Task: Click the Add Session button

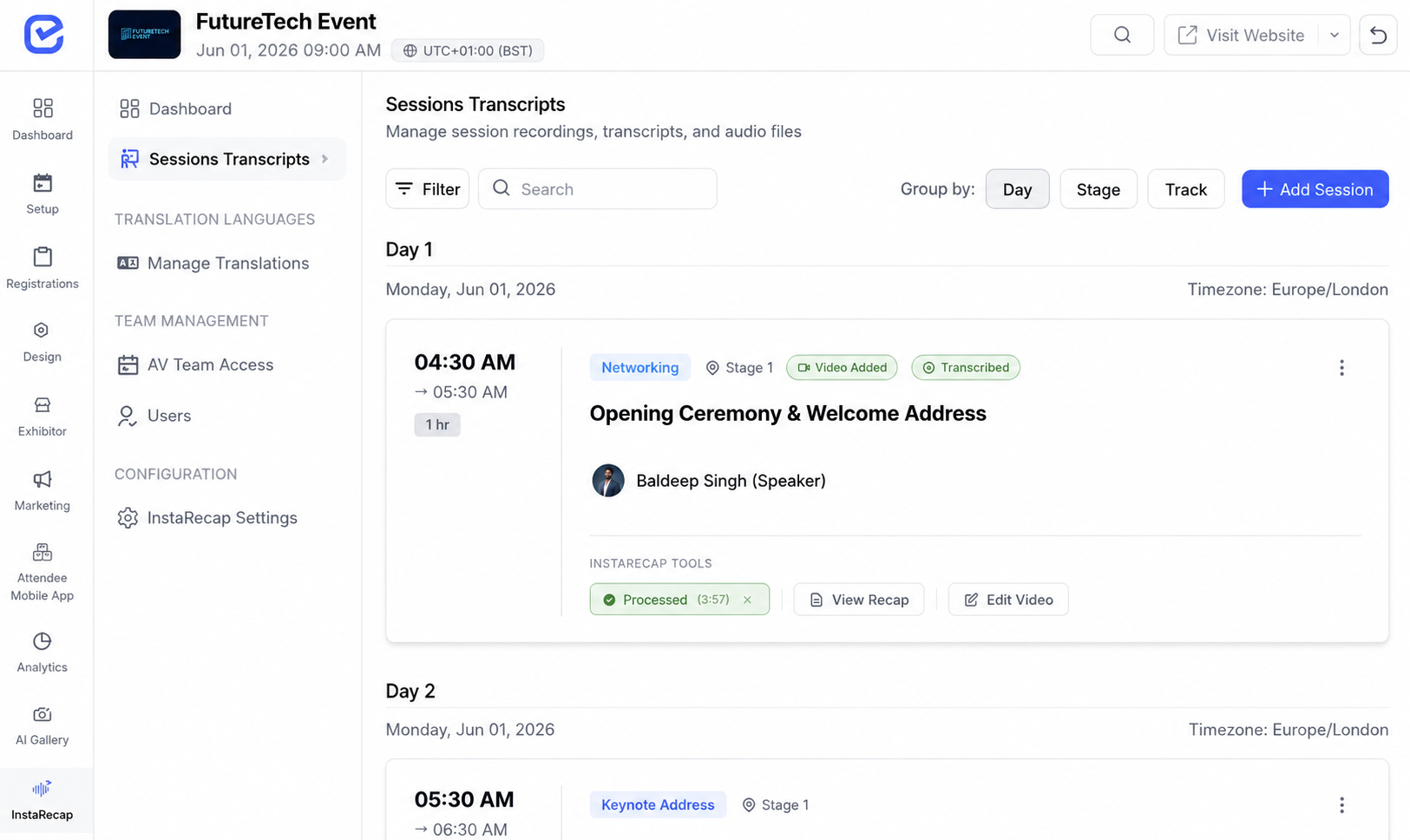Action: [x=1315, y=189]
